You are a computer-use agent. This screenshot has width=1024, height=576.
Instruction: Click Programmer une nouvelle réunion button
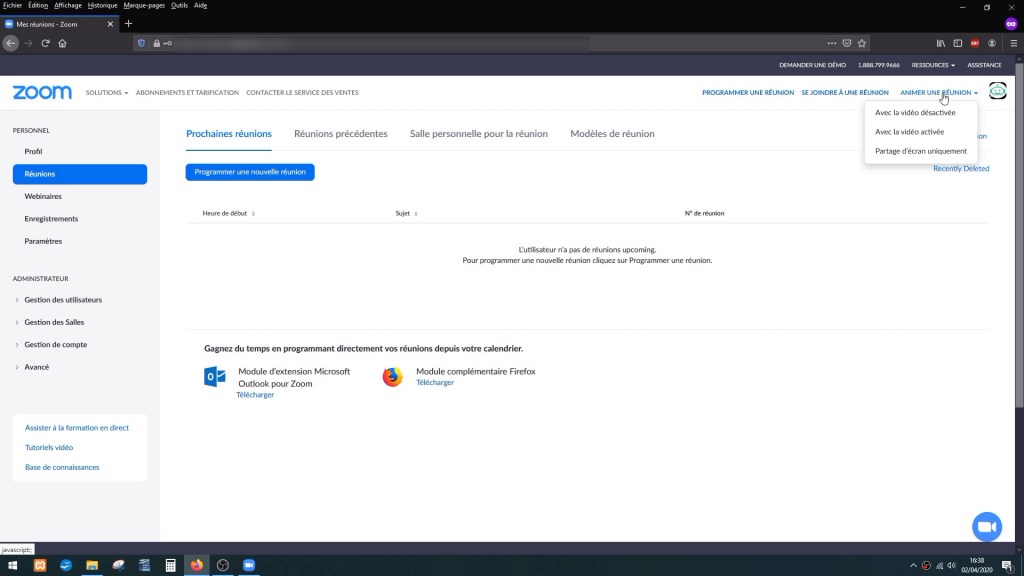(x=250, y=172)
